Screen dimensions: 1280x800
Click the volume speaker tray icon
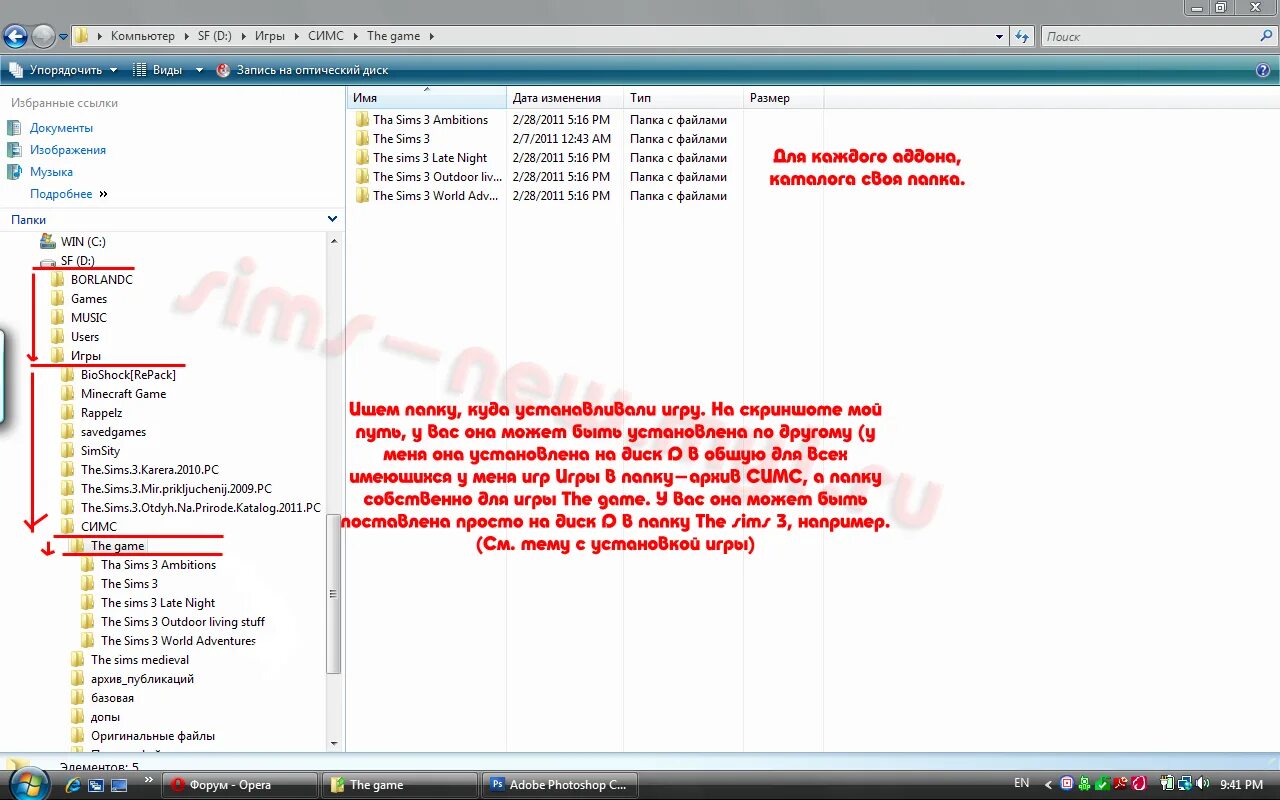pos(1202,784)
